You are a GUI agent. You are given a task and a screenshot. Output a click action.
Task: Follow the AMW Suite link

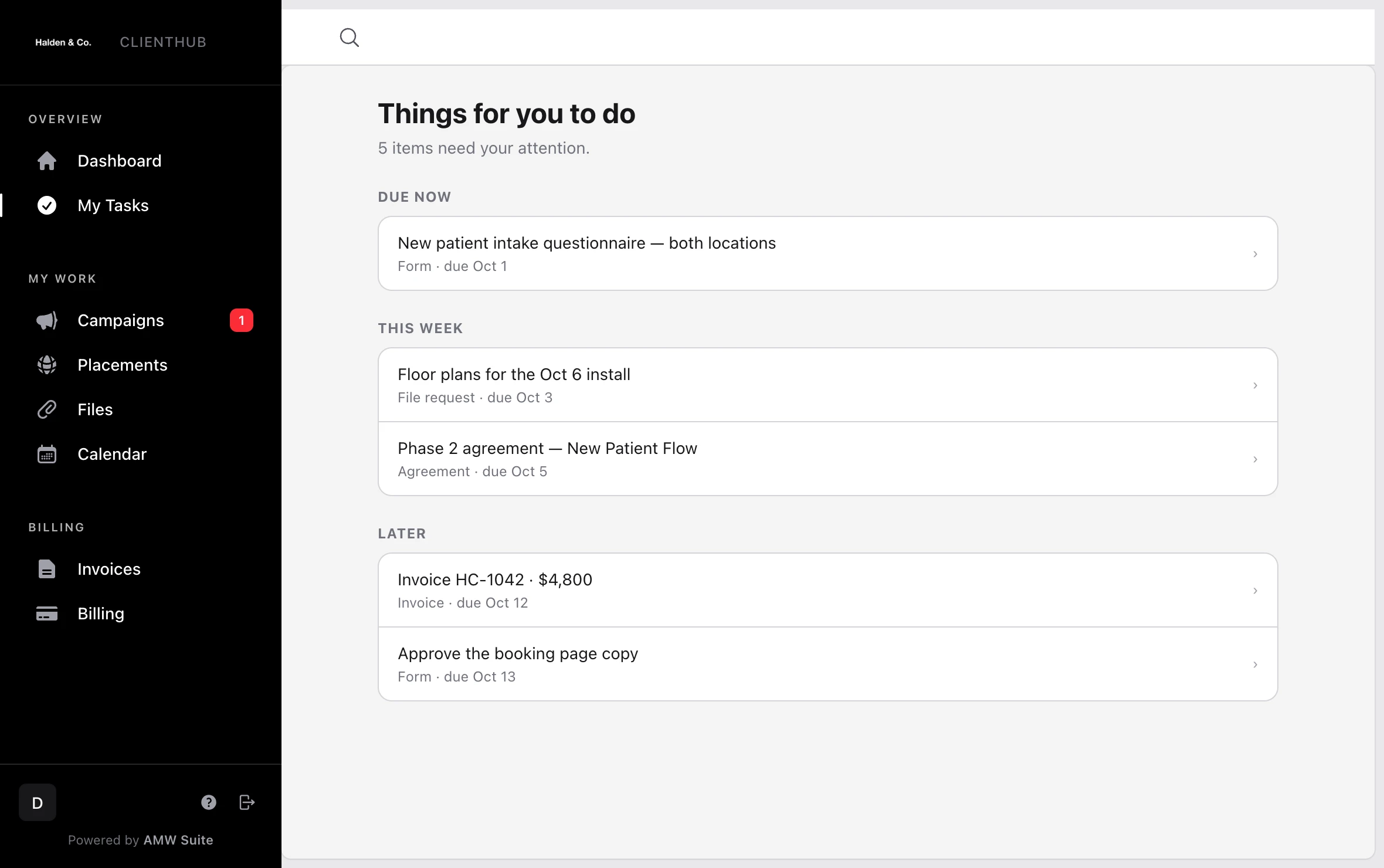point(178,840)
